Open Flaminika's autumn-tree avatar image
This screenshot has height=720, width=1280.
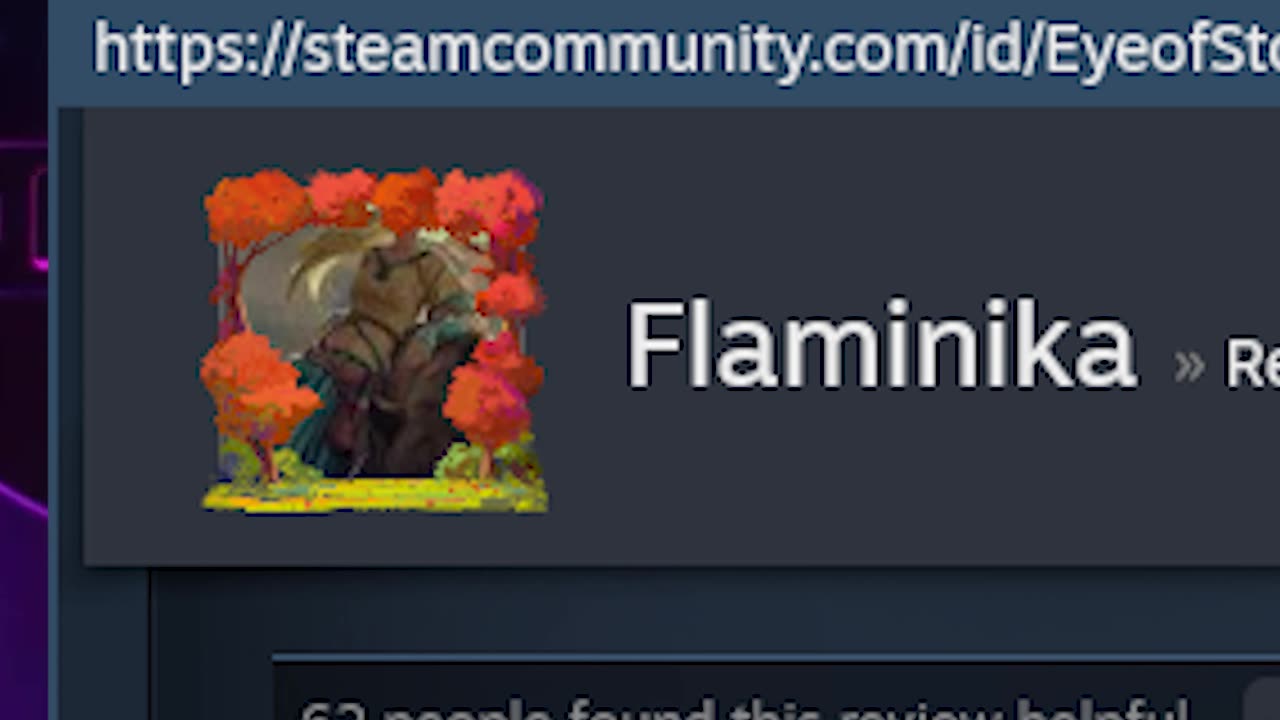point(374,341)
